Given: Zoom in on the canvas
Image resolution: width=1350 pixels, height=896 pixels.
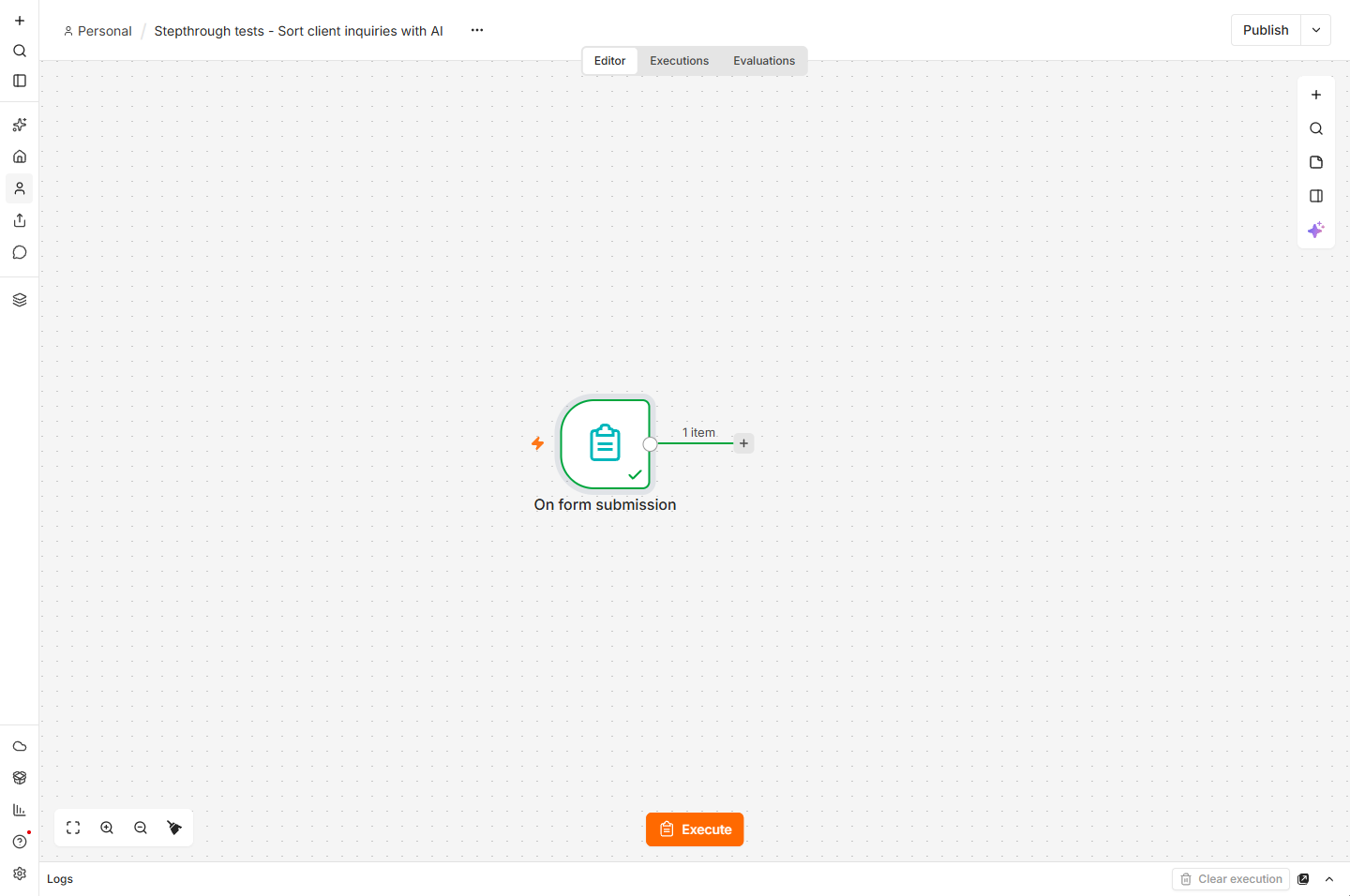Looking at the screenshot, I should [x=107, y=828].
